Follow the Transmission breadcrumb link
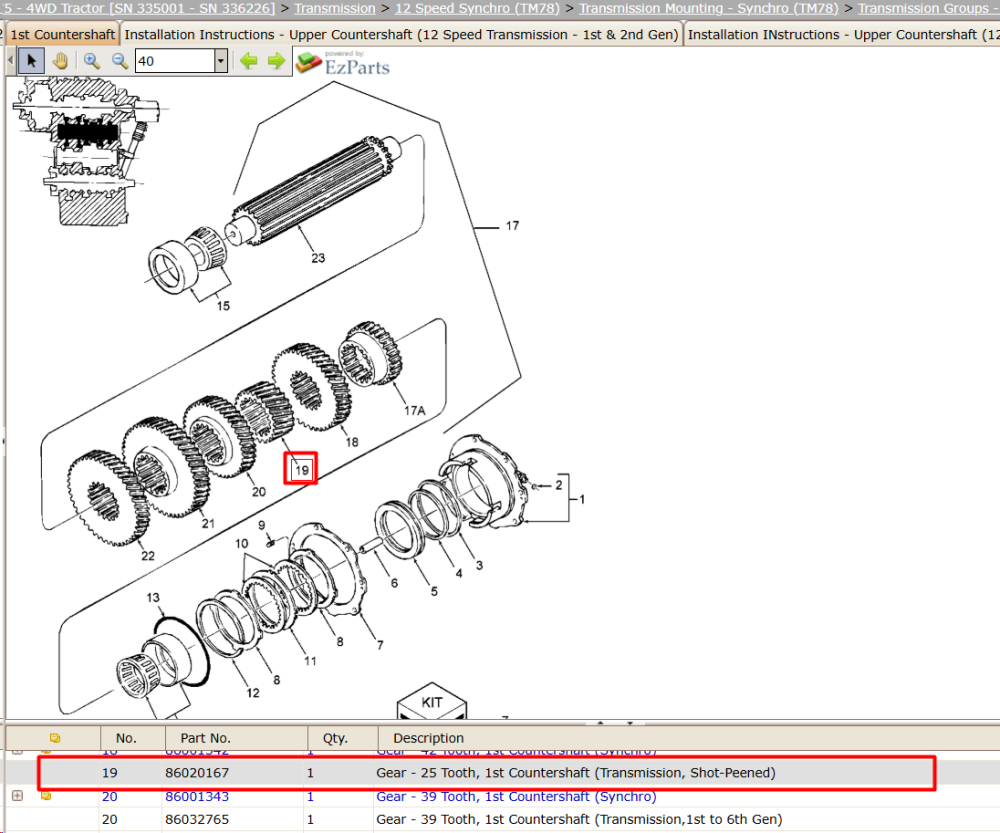 334,8
